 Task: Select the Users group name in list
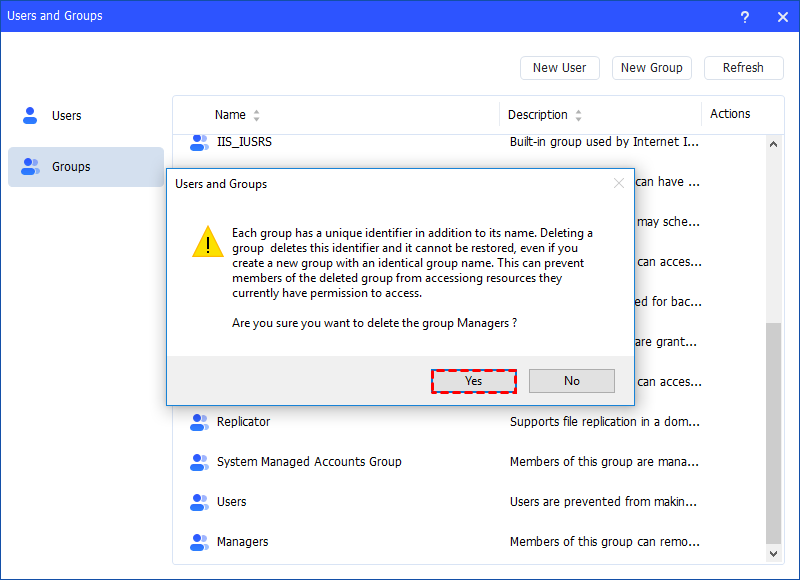click(x=232, y=502)
